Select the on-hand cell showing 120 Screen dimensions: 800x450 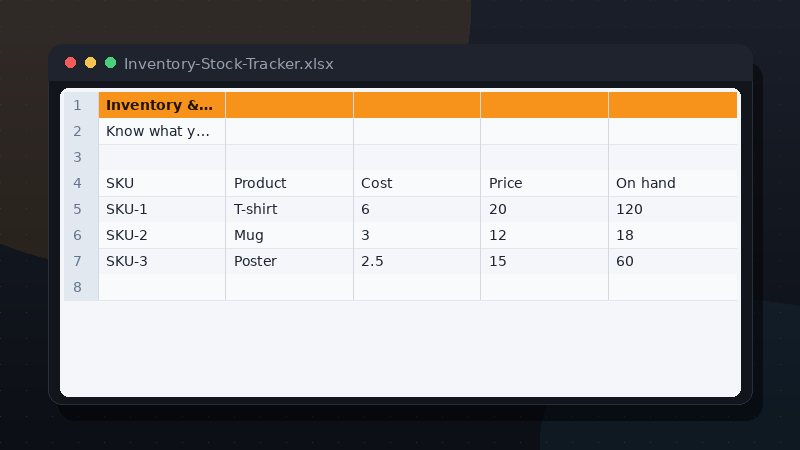click(673, 209)
